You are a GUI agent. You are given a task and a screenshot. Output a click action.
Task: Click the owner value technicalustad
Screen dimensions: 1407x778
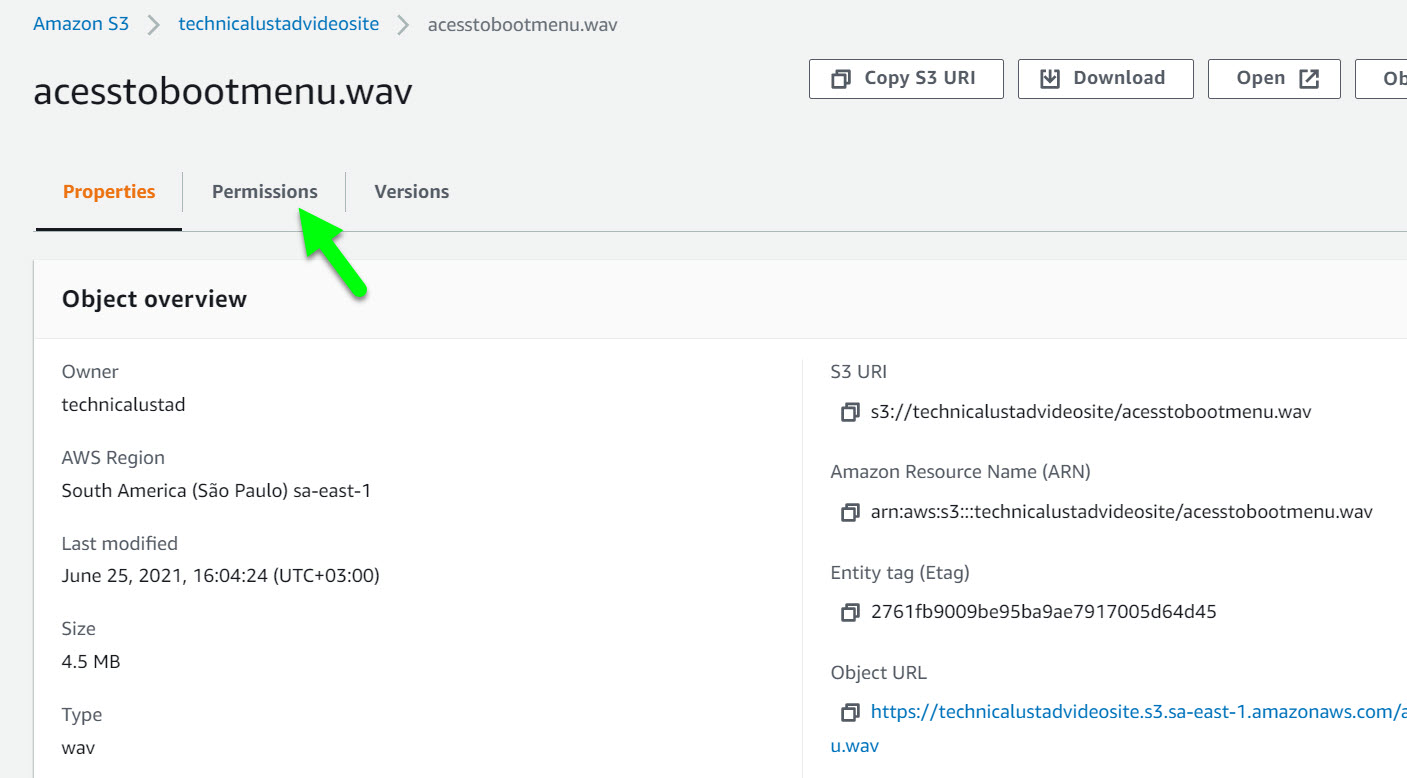123,405
